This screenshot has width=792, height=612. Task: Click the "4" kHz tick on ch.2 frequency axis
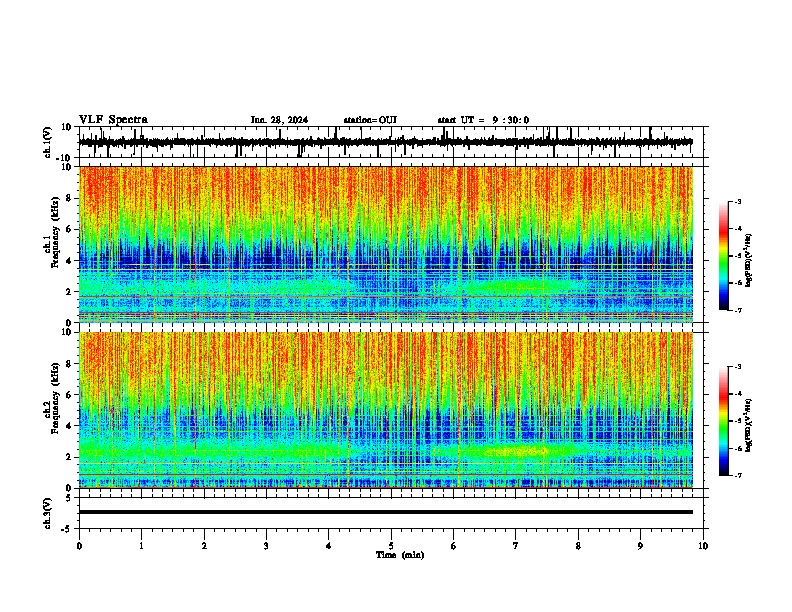click(69, 426)
